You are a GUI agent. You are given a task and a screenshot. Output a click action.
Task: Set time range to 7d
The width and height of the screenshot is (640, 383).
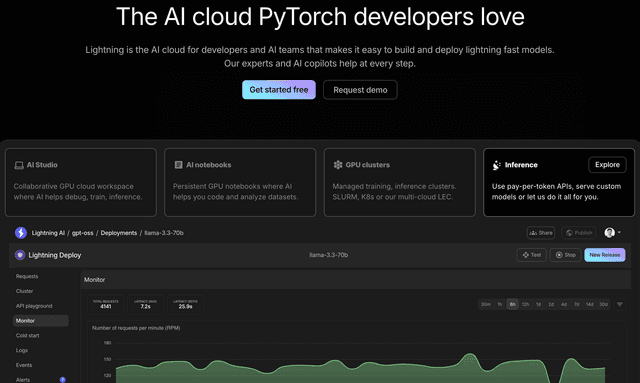click(x=577, y=304)
